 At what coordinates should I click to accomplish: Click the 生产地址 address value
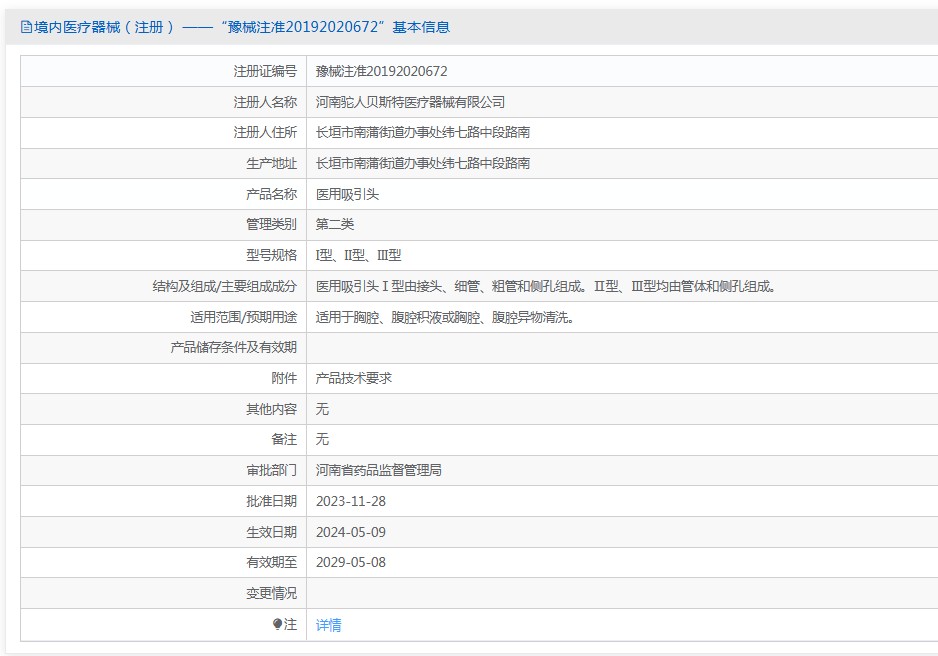pyautogui.click(x=422, y=163)
